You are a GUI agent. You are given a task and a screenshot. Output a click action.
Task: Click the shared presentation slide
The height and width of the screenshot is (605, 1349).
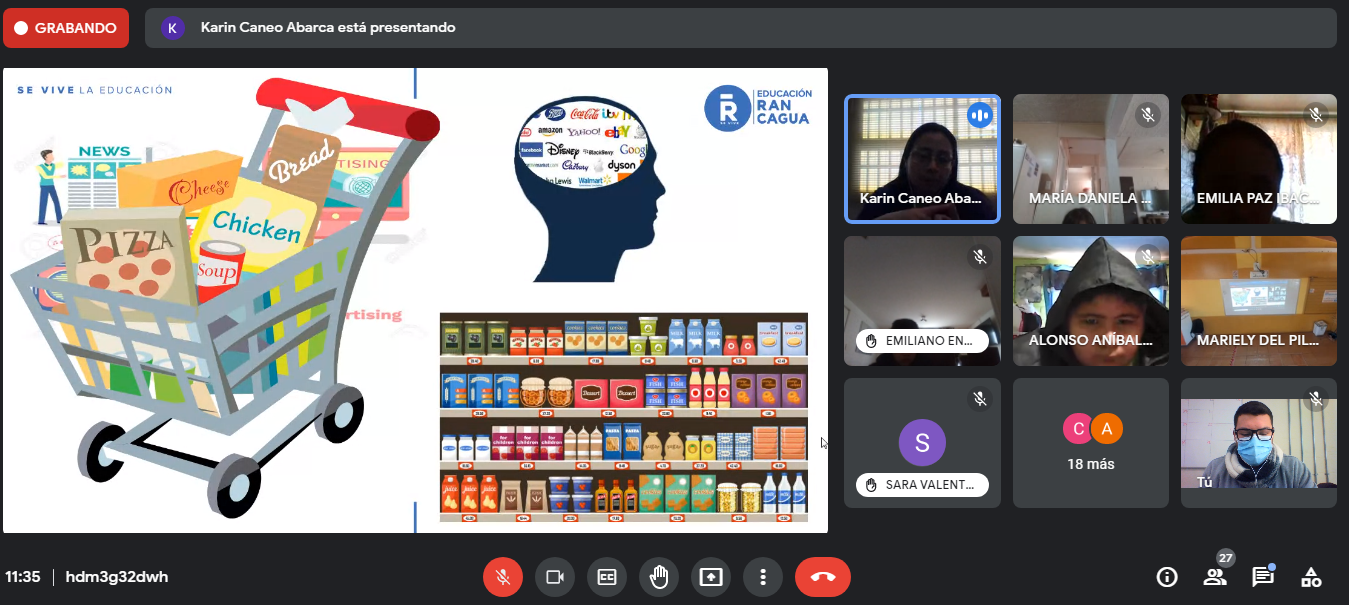click(415, 300)
